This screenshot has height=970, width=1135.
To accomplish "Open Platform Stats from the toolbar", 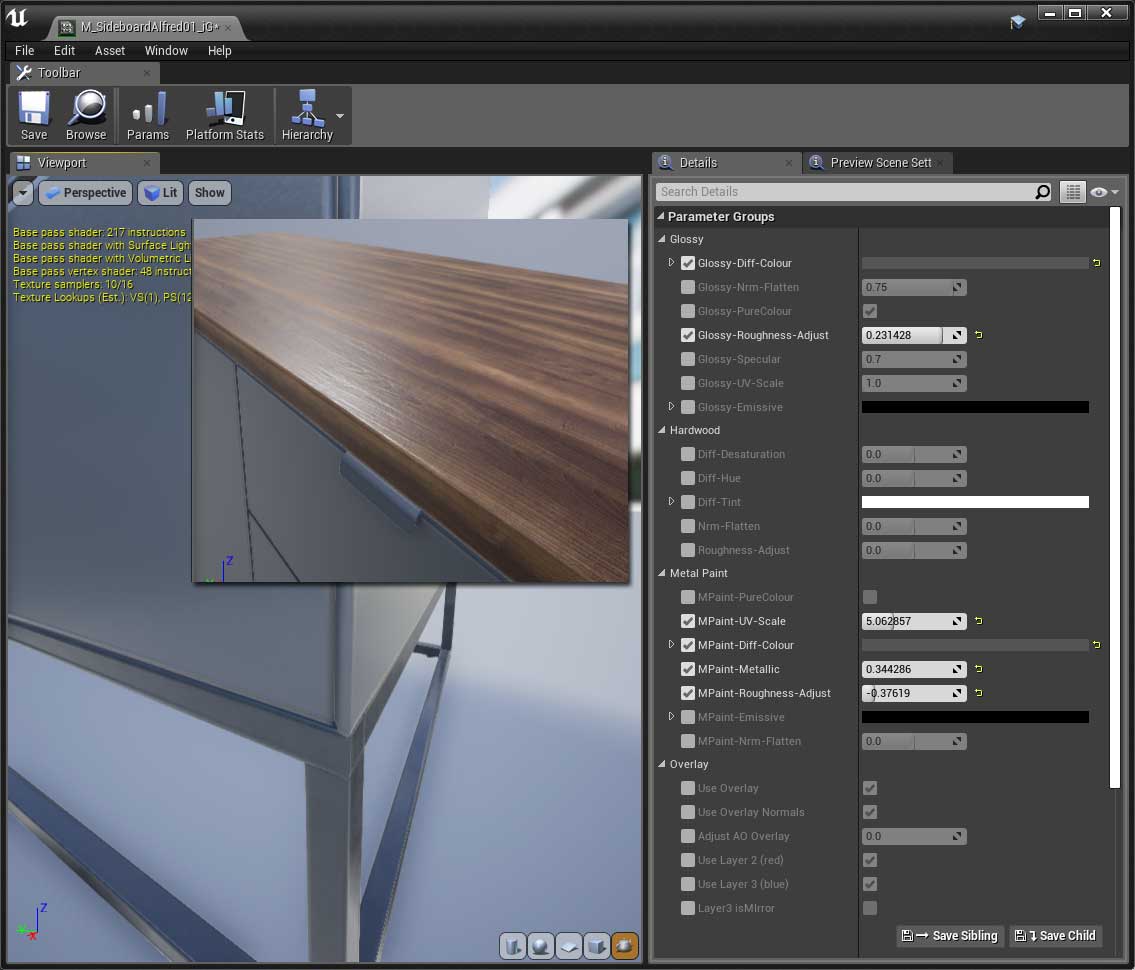I will coord(224,115).
